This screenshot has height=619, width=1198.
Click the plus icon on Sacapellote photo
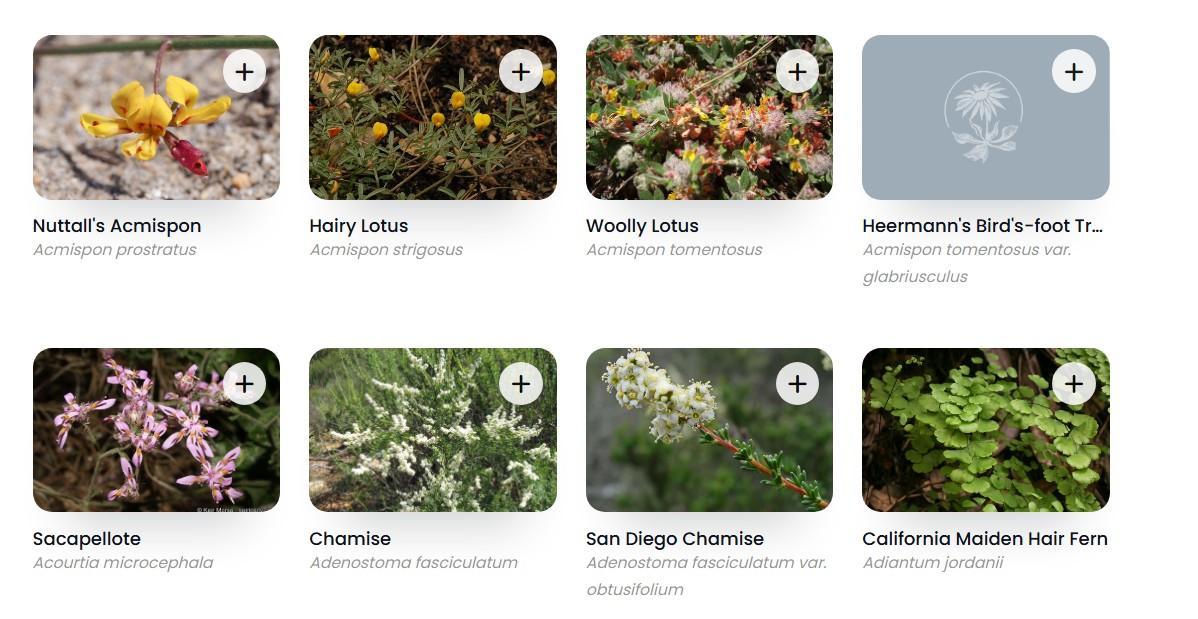[244, 384]
